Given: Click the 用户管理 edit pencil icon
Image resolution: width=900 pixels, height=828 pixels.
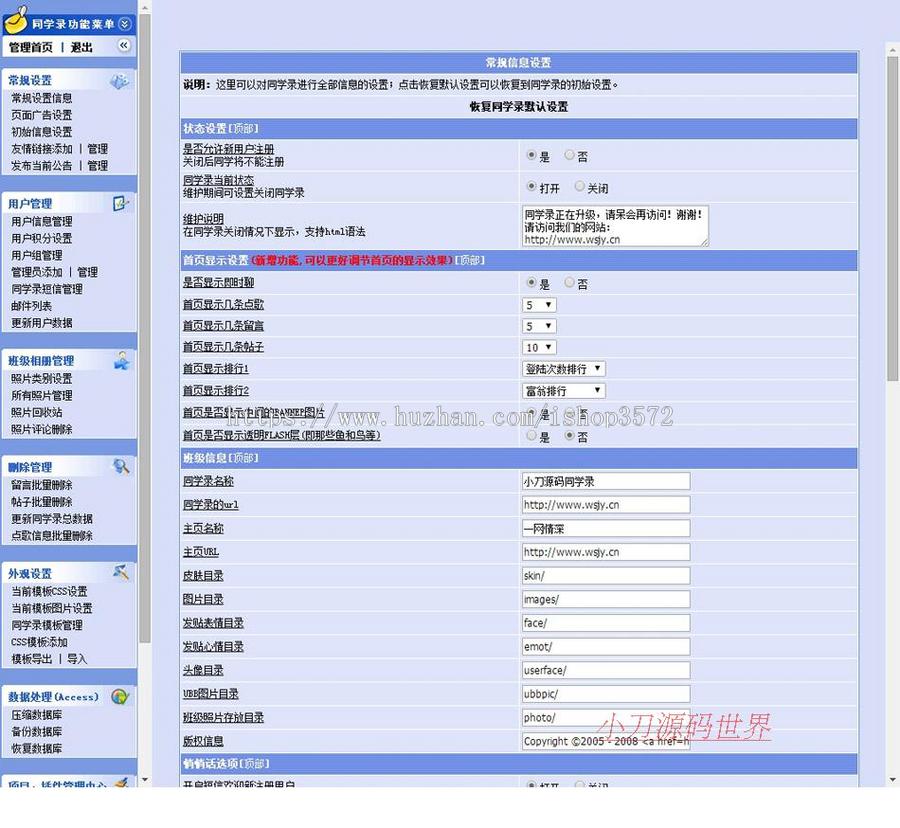Looking at the screenshot, I should coord(121,202).
